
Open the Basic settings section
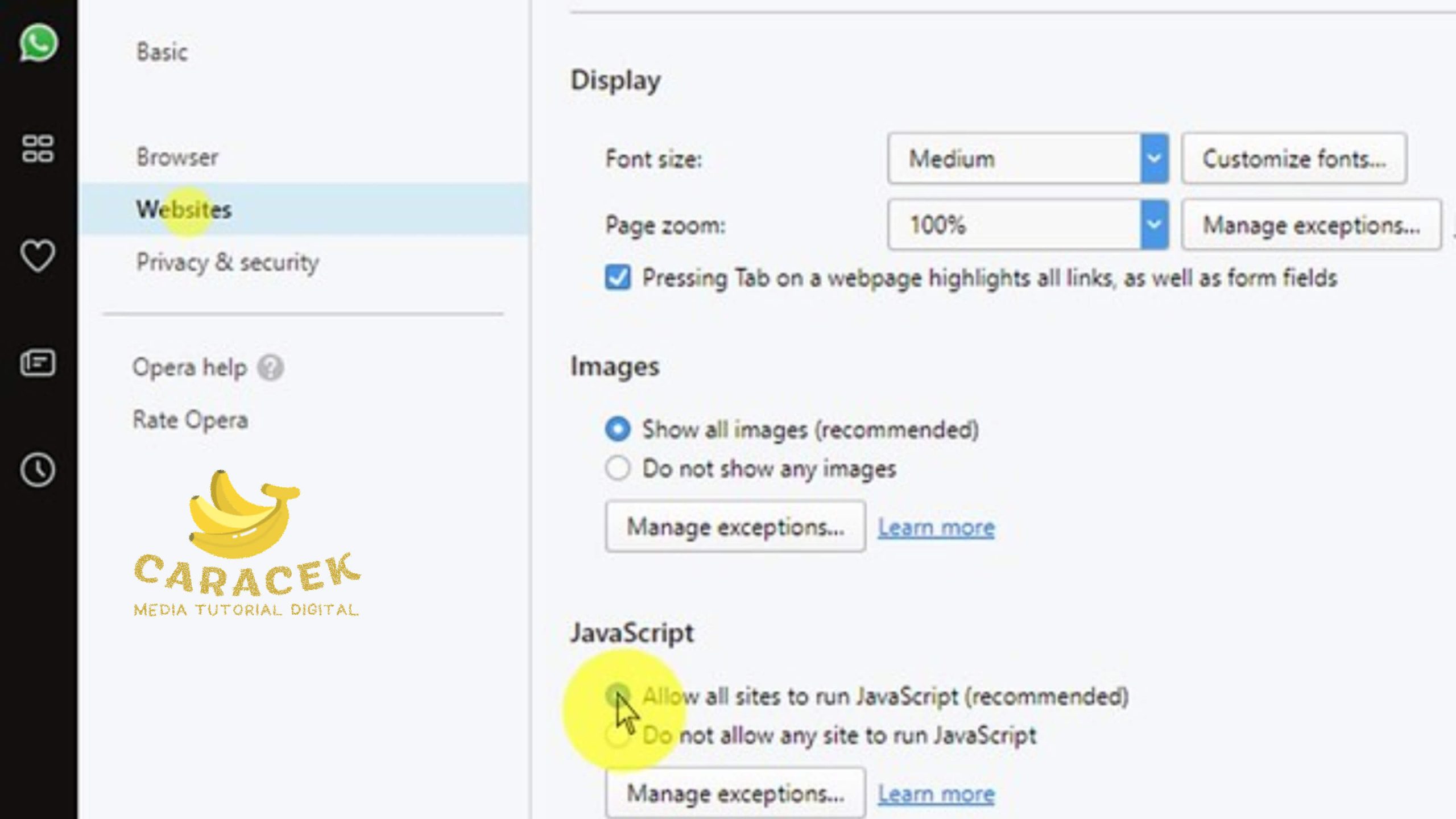click(x=162, y=52)
